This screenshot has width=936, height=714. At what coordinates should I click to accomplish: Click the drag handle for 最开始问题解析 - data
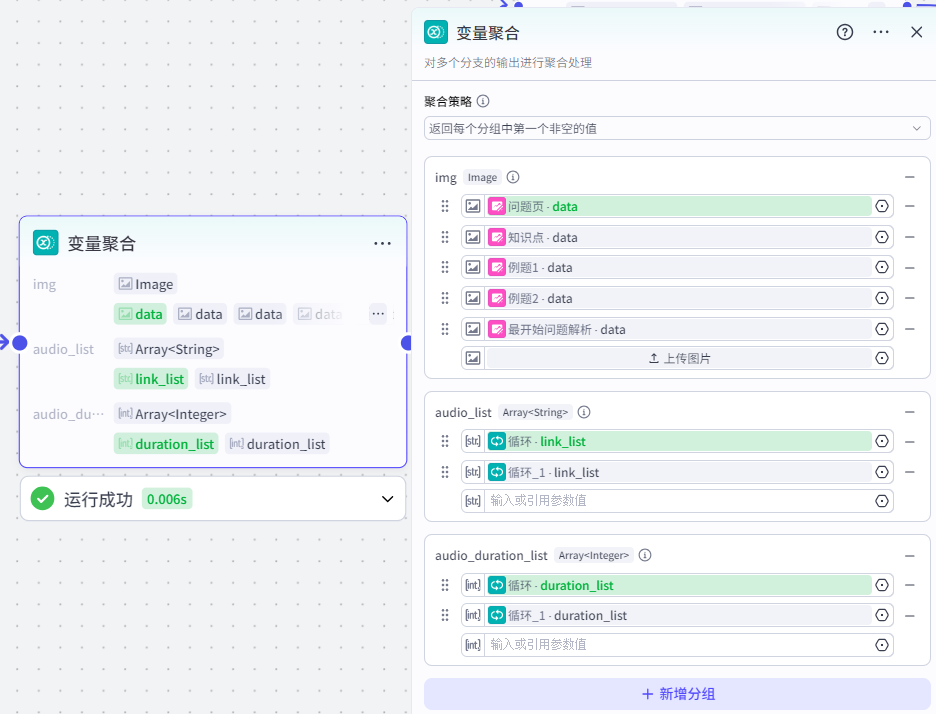pyautogui.click(x=445, y=329)
